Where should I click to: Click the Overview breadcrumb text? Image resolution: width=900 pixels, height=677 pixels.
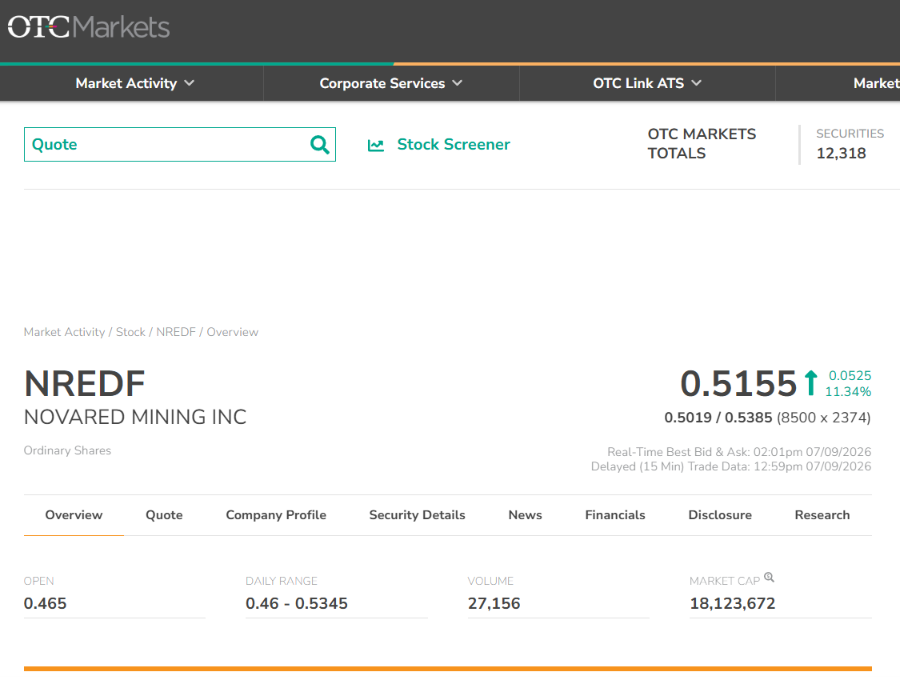pos(232,332)
